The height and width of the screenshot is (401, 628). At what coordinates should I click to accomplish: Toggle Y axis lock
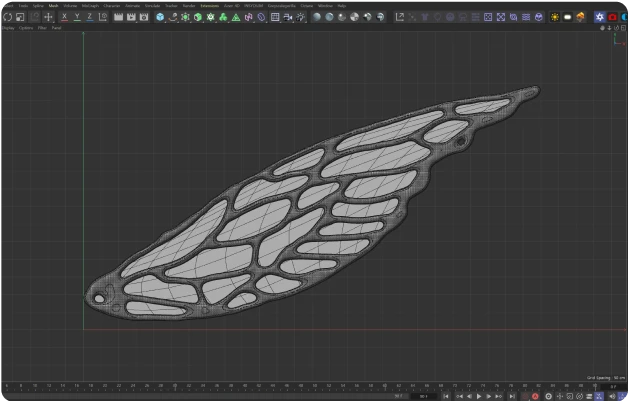click(x=77, y=17)
